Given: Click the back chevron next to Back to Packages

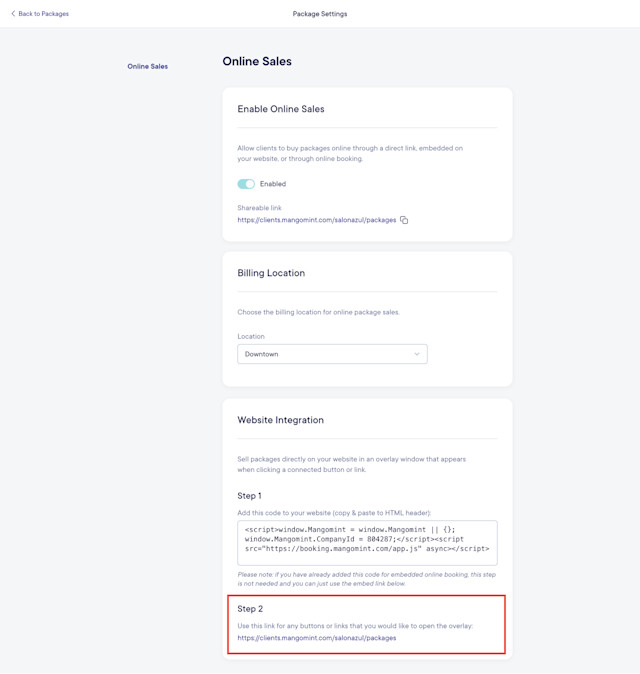Looking at the screenshot, I should click(13, 13).
